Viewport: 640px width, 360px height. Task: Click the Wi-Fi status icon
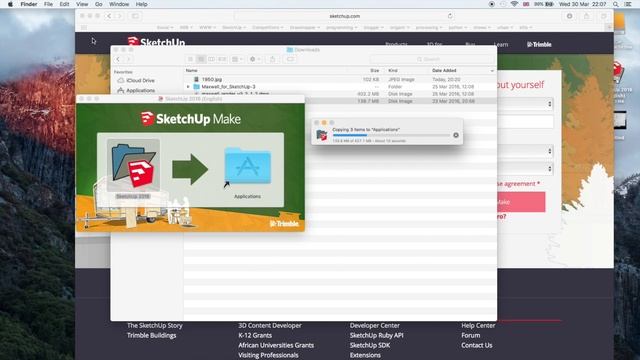514,4
